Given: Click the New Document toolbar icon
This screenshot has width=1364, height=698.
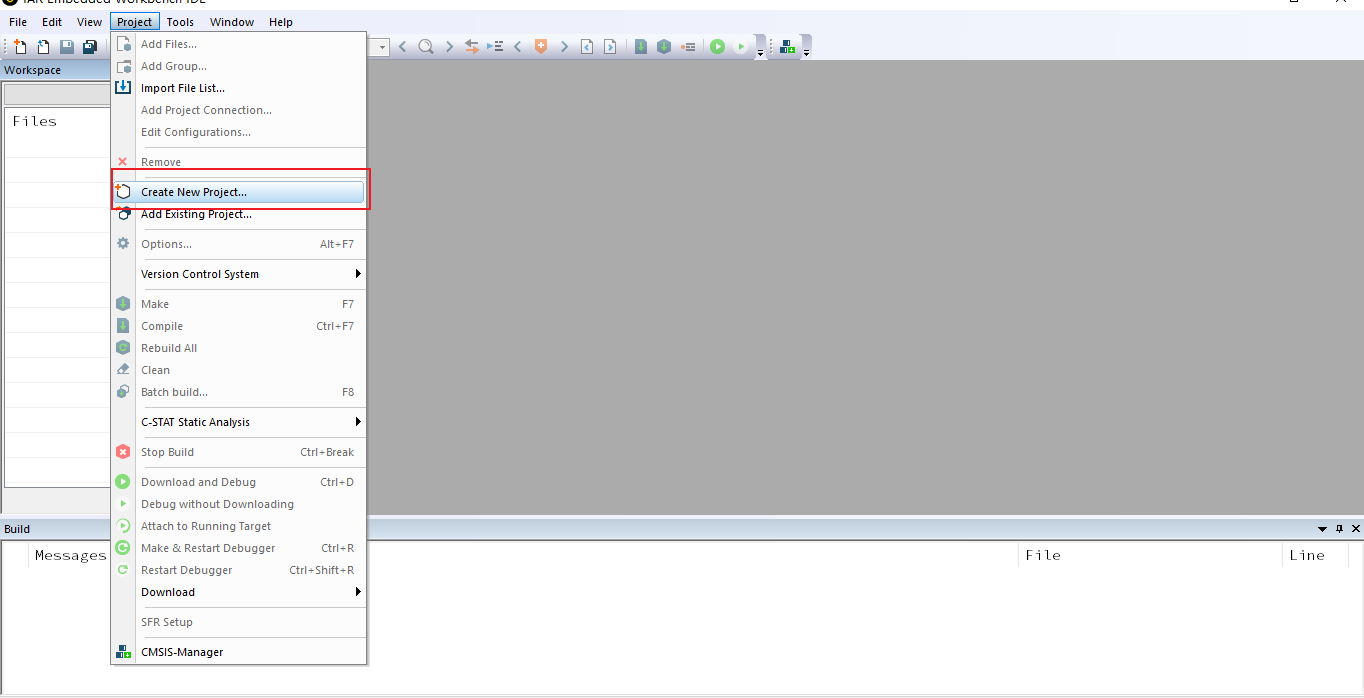Looking at the screenshot, I should [20, 47].
